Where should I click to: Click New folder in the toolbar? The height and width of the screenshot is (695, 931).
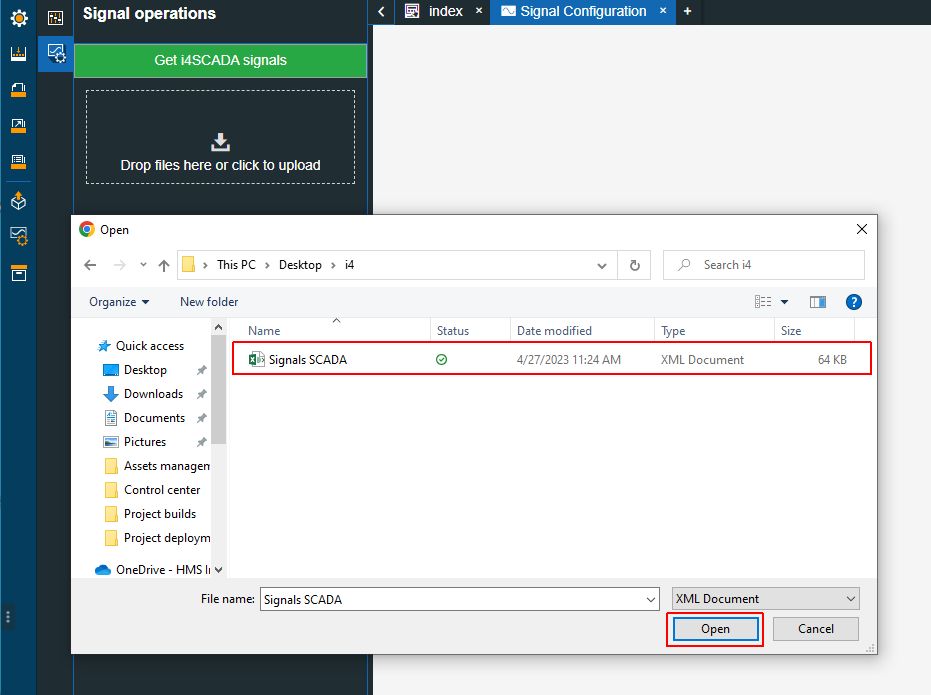coord(209,302)
